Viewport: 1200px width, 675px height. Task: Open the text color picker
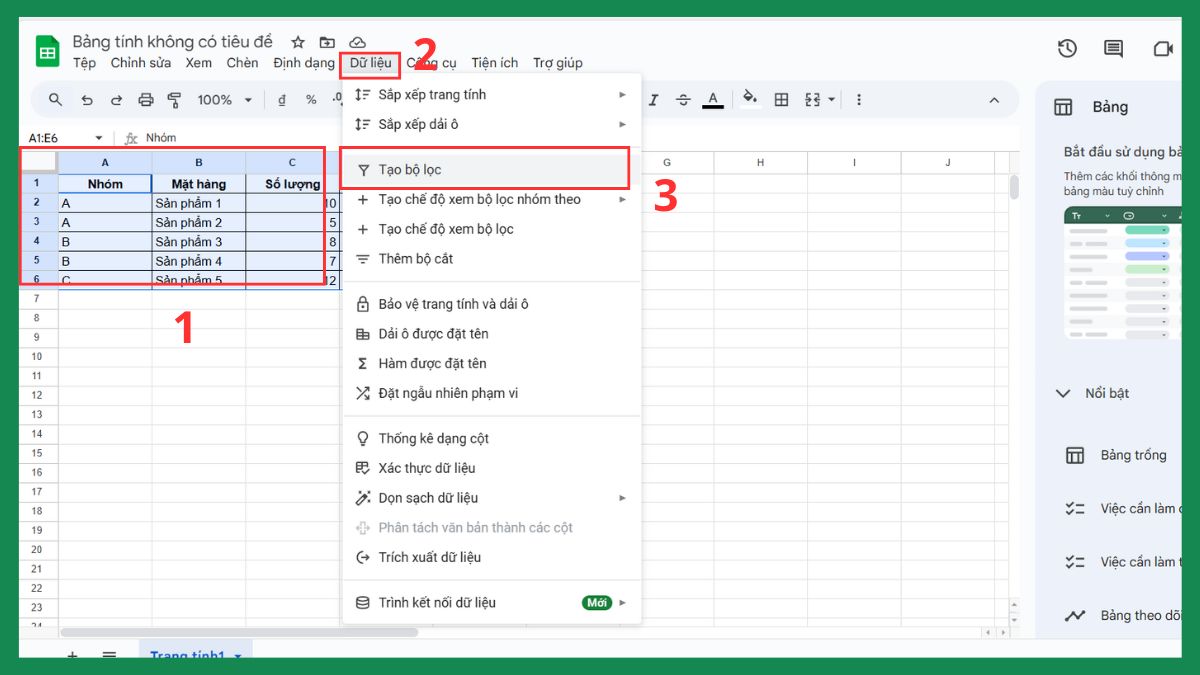coord(712,100)
